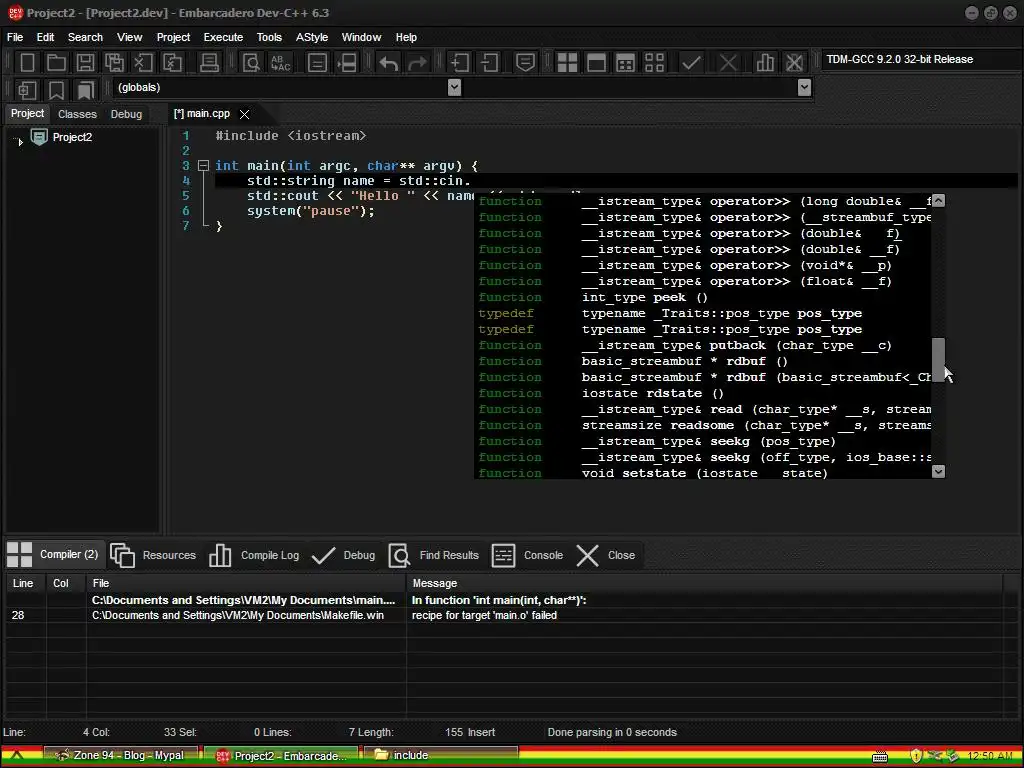Image resolution: width=1024 pixels, height=768 pixels.
Task: Click the Replace (AB AC) icon
Action: point(280,63)
